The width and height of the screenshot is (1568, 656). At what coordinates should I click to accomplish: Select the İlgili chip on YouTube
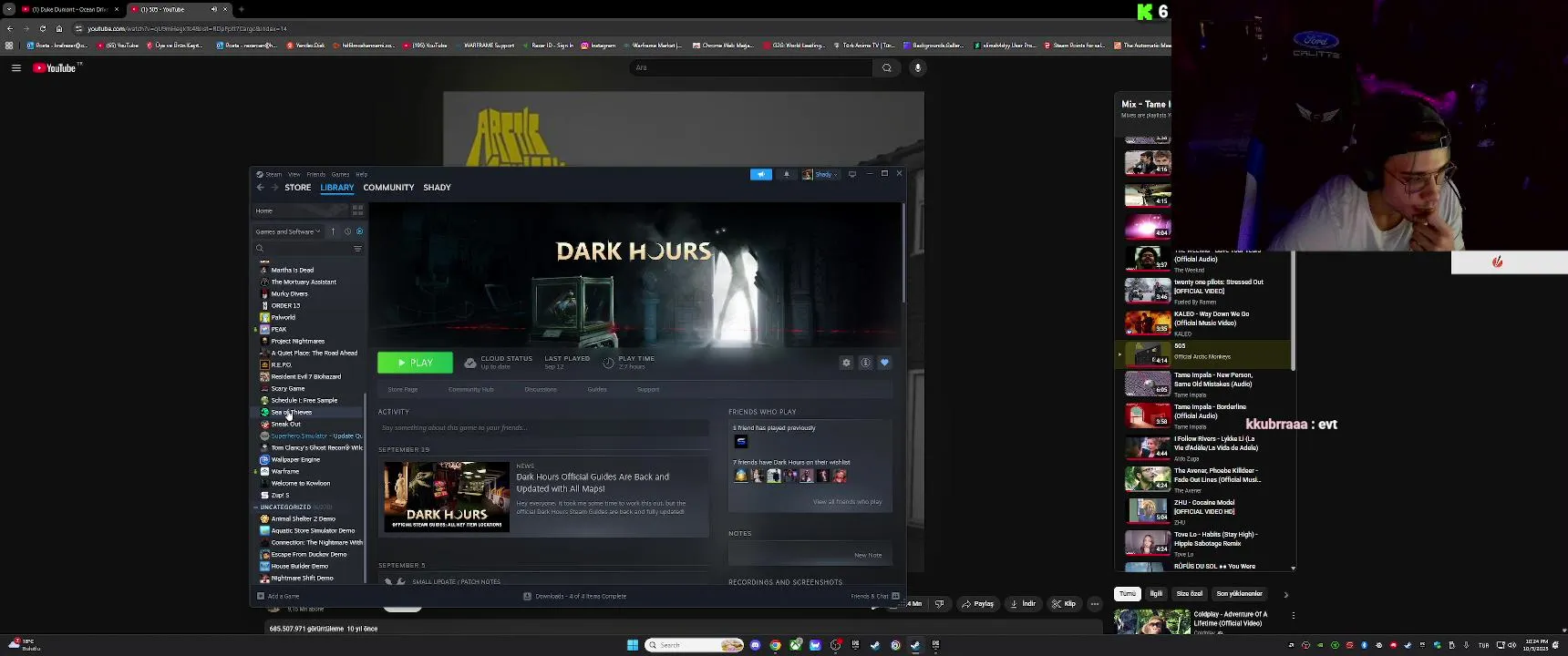point(1156,593)
